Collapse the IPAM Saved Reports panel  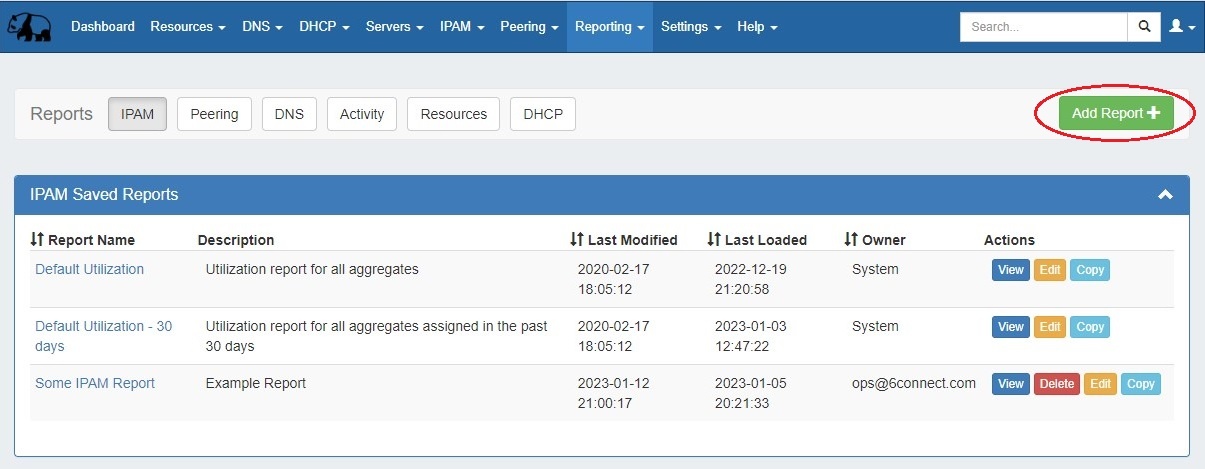[x=1165, y=195]
